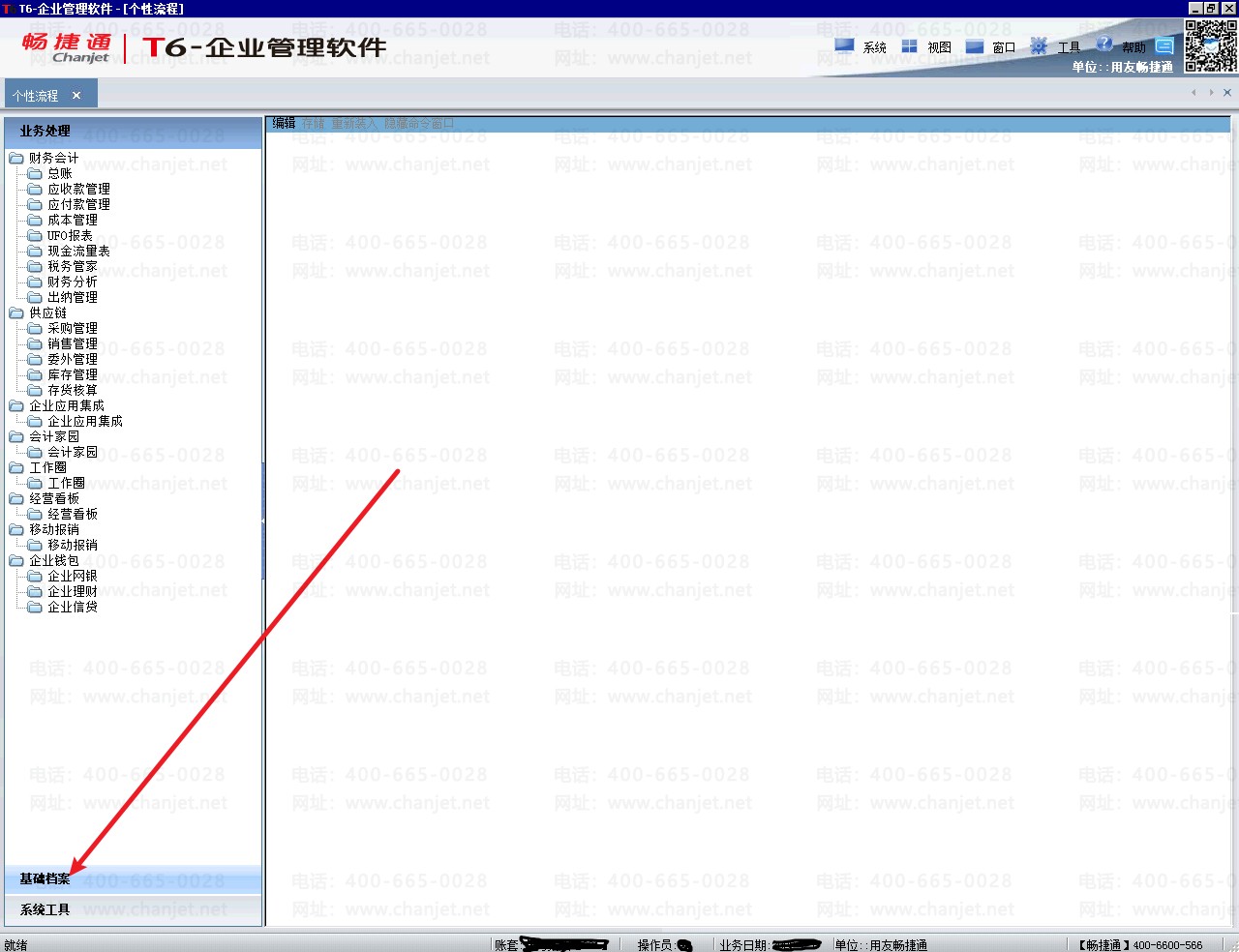1239x952 pixels.
Task: Click the close-all X beside tab arrows
Action: 1227,93
